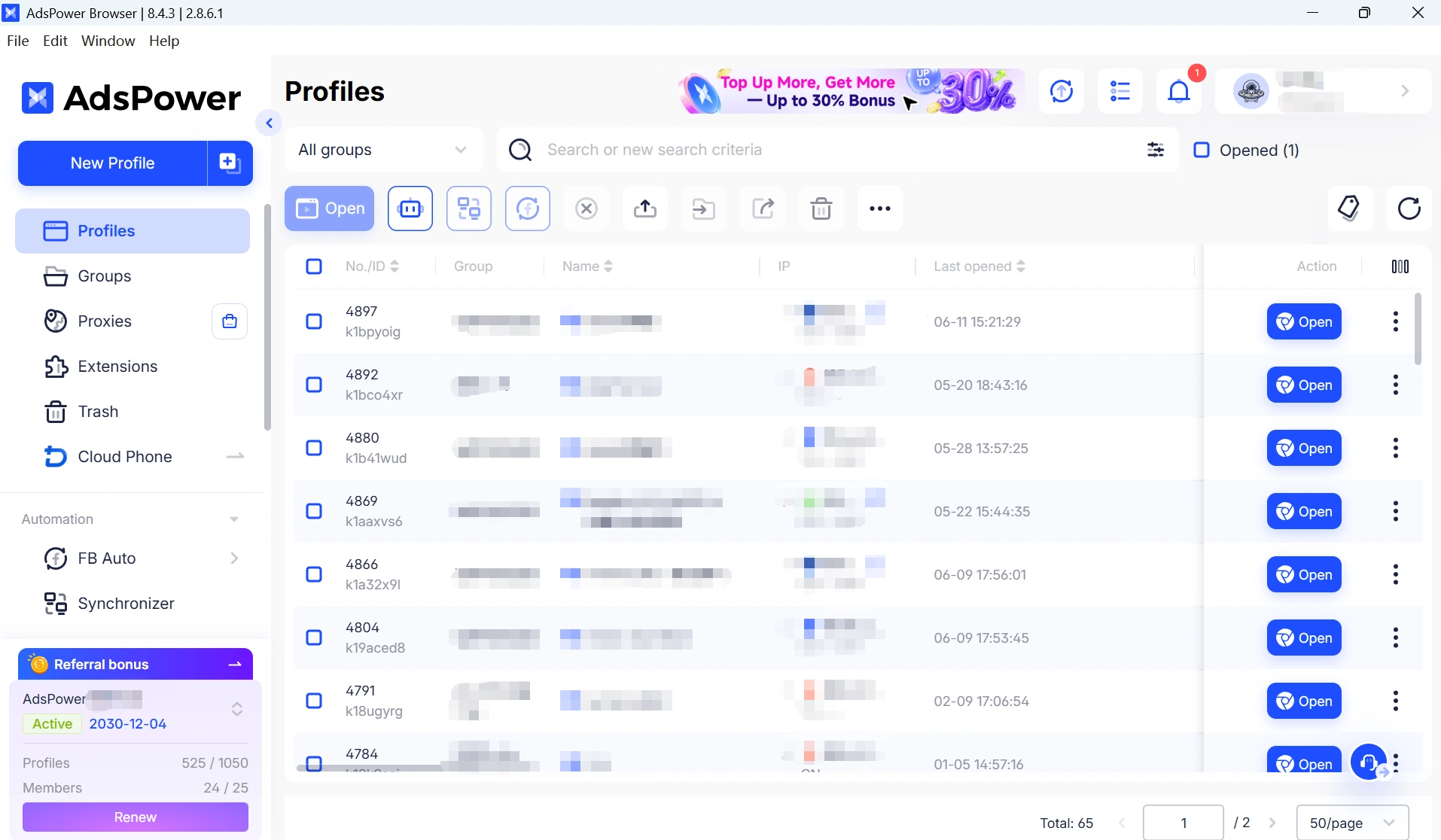Click the close-profiles X toolbar icon

coord(586,208)
